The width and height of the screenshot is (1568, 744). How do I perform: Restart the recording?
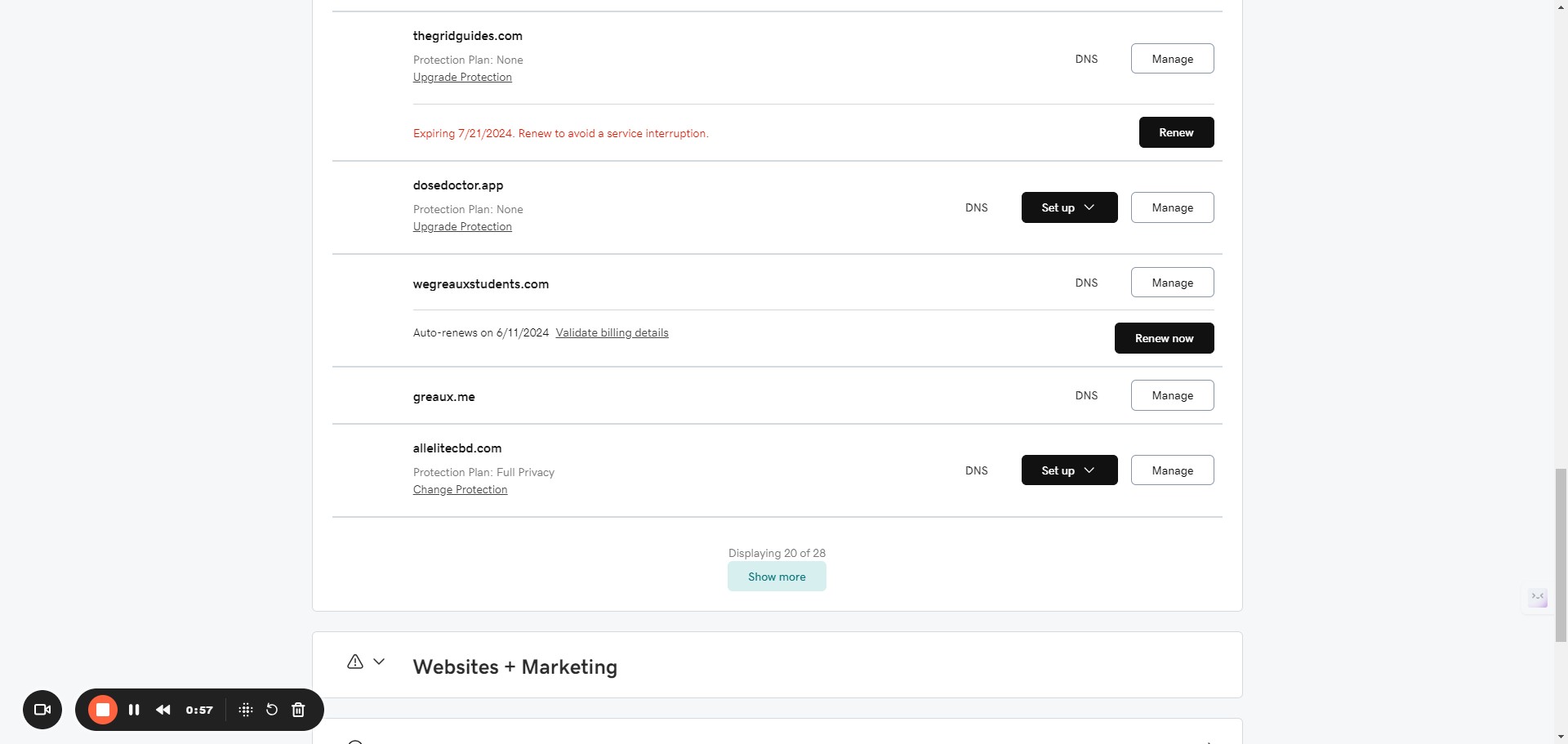(272, 710)
